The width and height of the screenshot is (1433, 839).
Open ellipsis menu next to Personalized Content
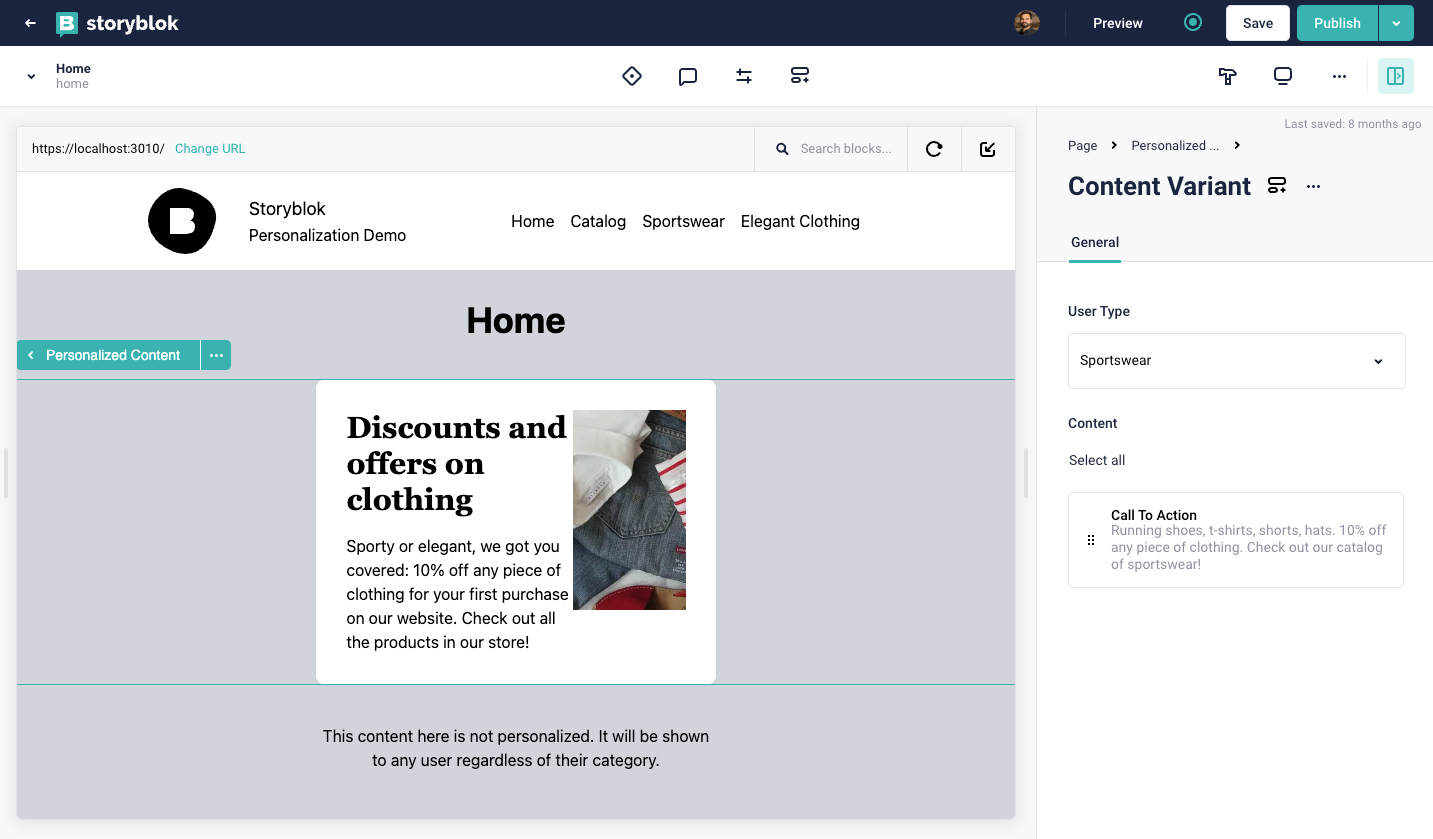pos(216,355)
